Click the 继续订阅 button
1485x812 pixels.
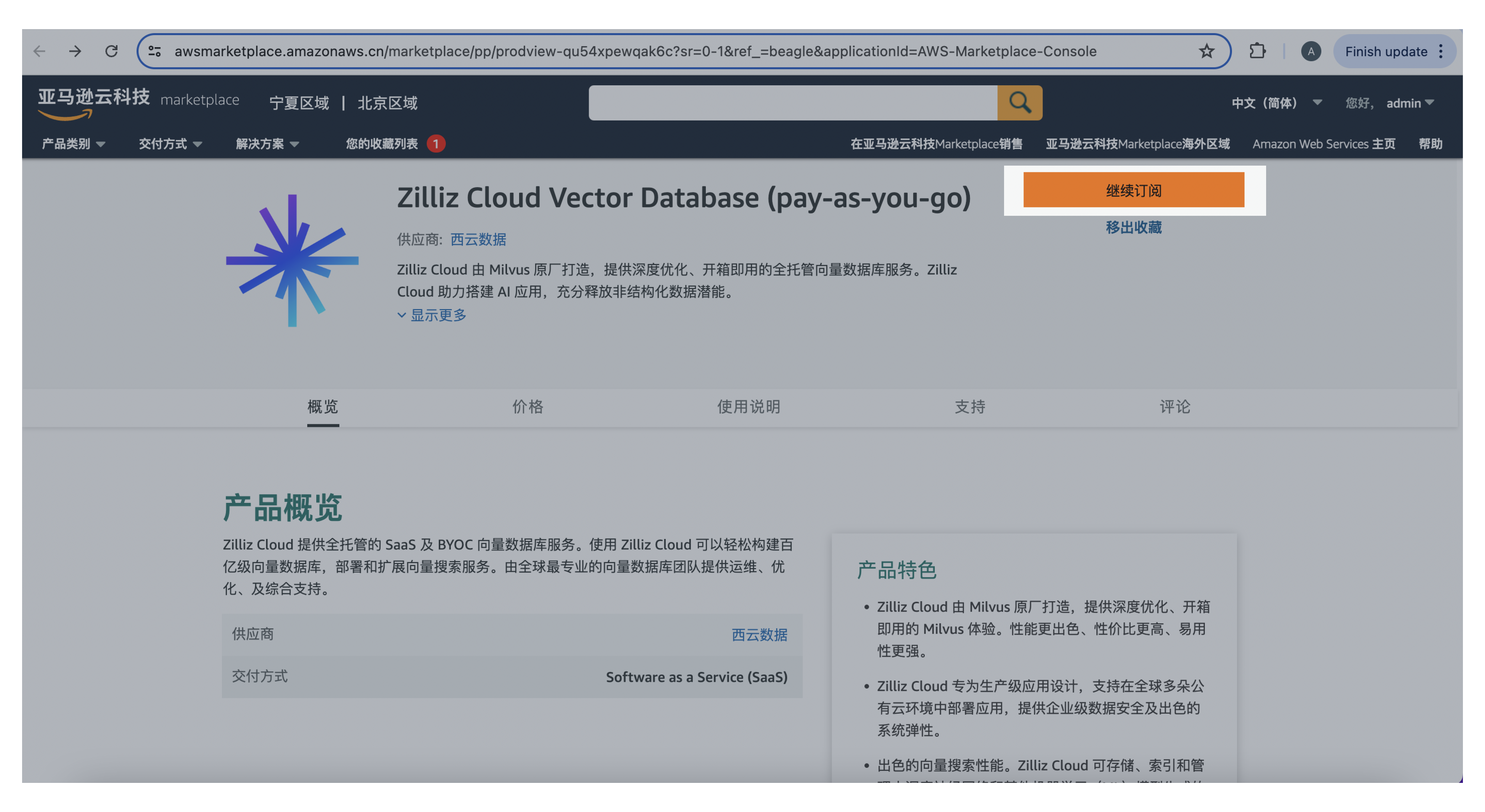point(1133,190)
